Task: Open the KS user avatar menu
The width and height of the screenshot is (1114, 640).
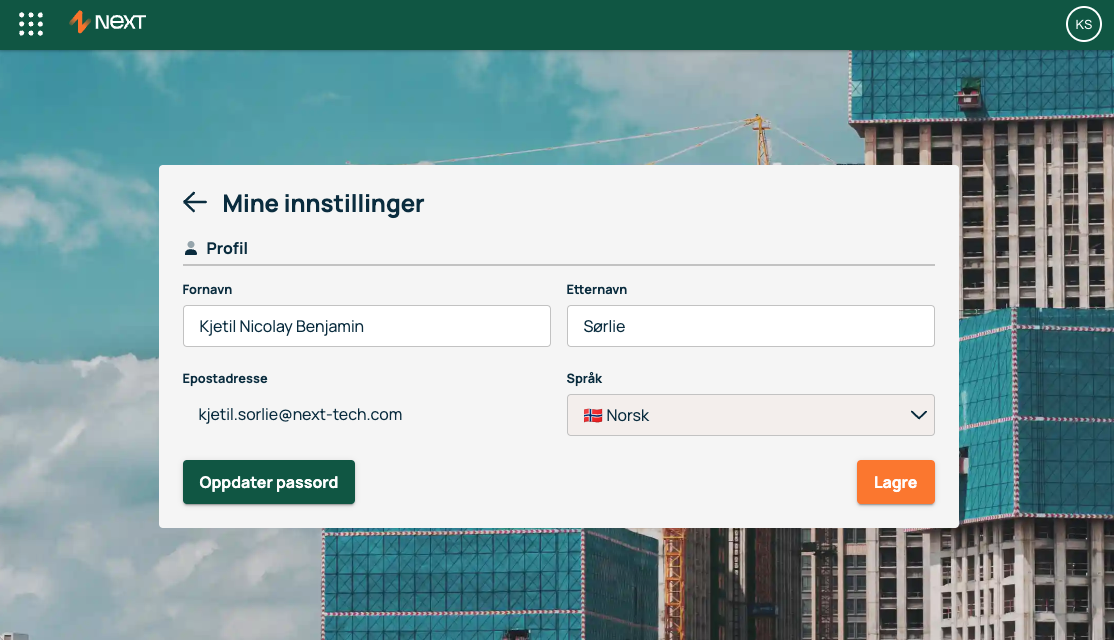Action: point(1083,24)
